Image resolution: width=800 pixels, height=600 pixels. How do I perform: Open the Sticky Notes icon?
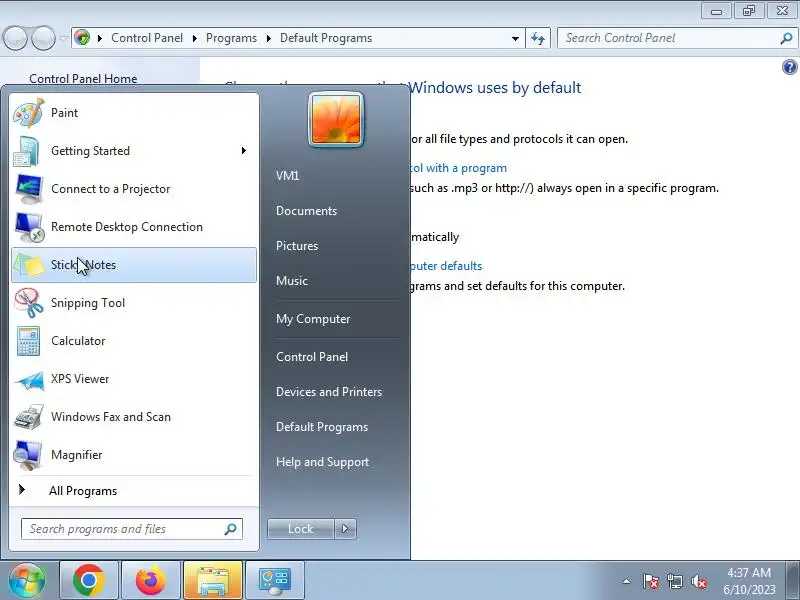point(29,265)
